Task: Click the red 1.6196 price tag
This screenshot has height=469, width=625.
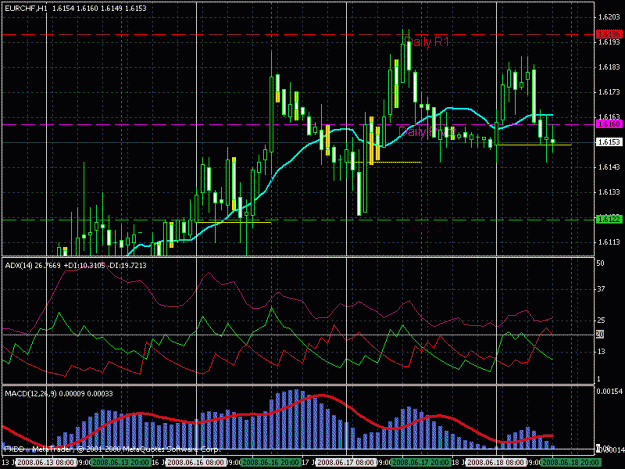Action: [609, 34]
